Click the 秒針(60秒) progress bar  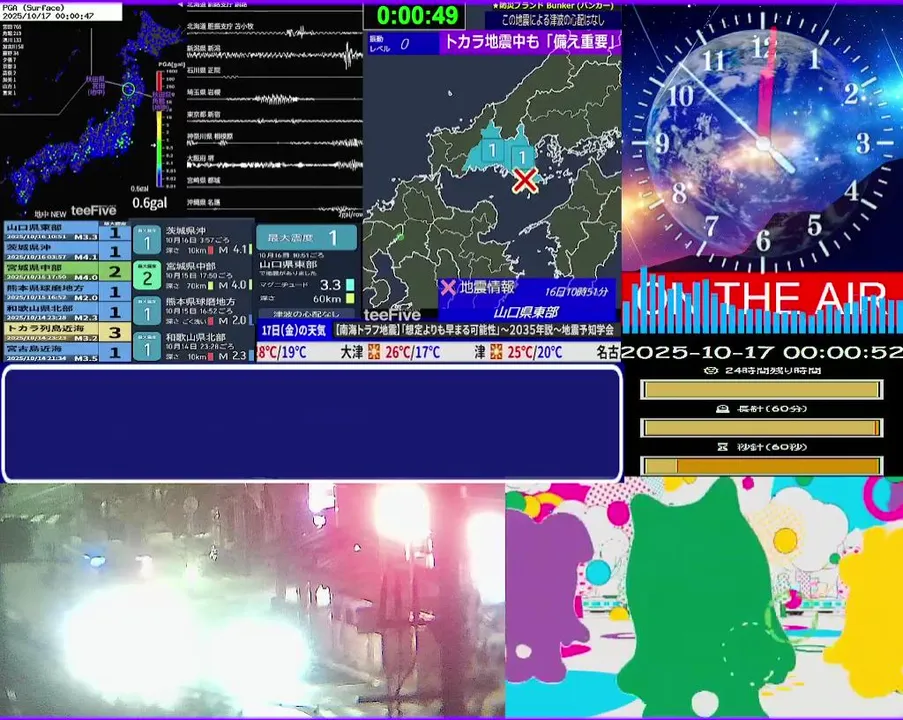click(x=761, y=466)
